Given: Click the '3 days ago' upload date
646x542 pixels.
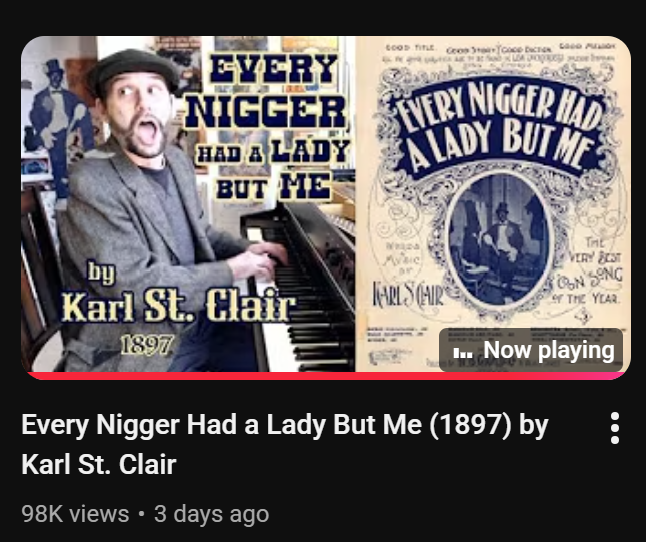Looking at the screenshot, I should (211, 514).
